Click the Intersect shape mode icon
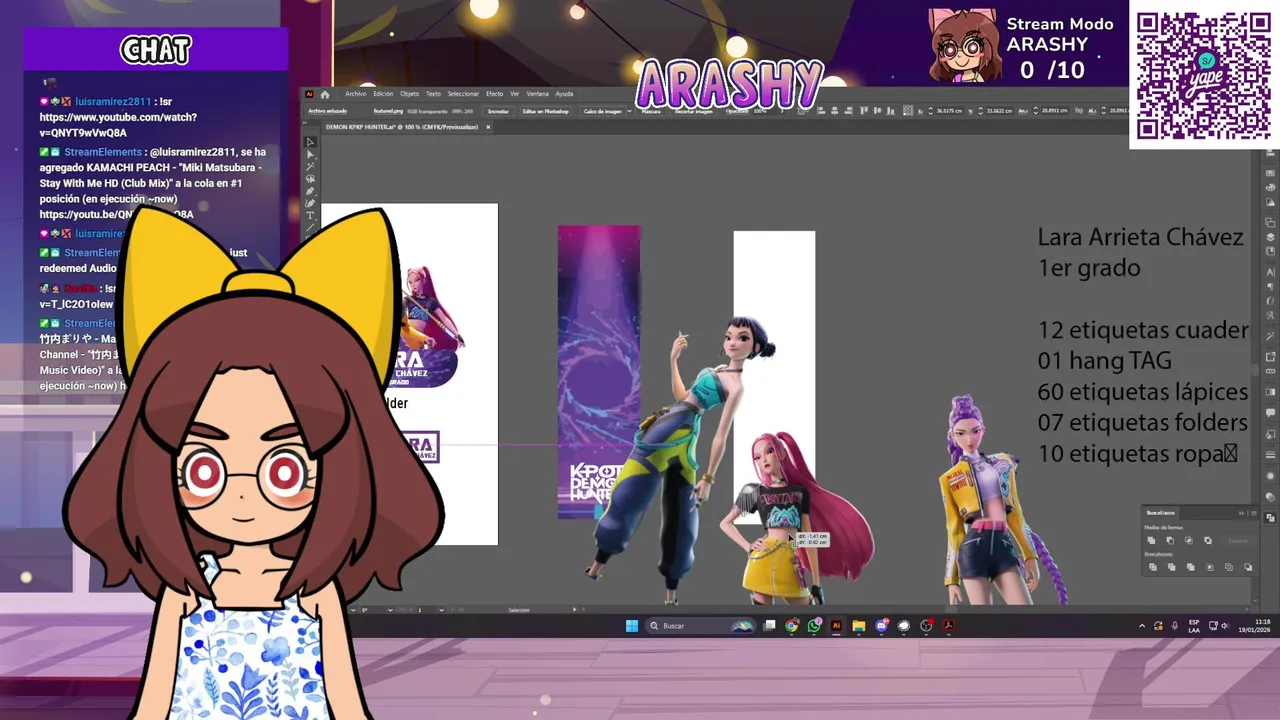Screen dimensions: 1280x720 [1189, 540]
